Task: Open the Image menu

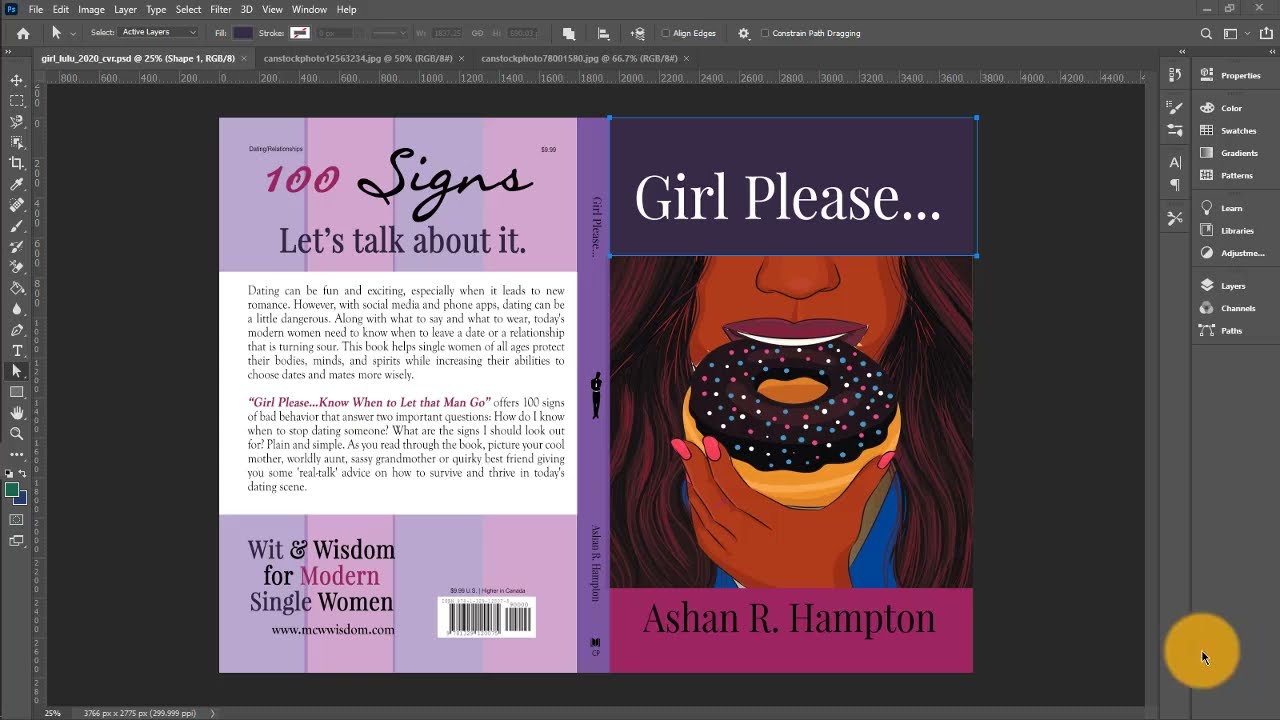Action: click(91, 9)
